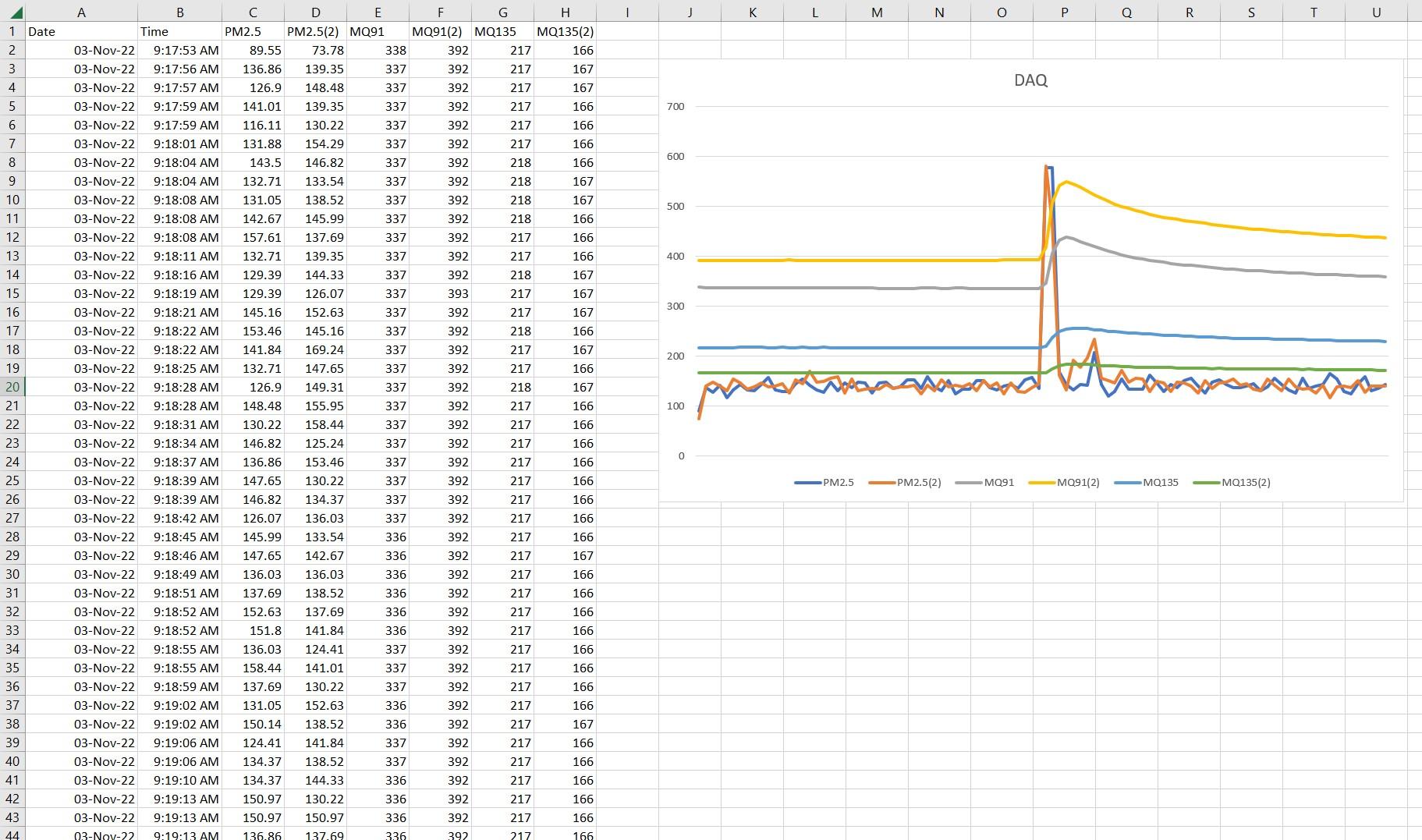
Task: Click the PM2.5 header cell in row 1
Action: [x=253, y=31]
